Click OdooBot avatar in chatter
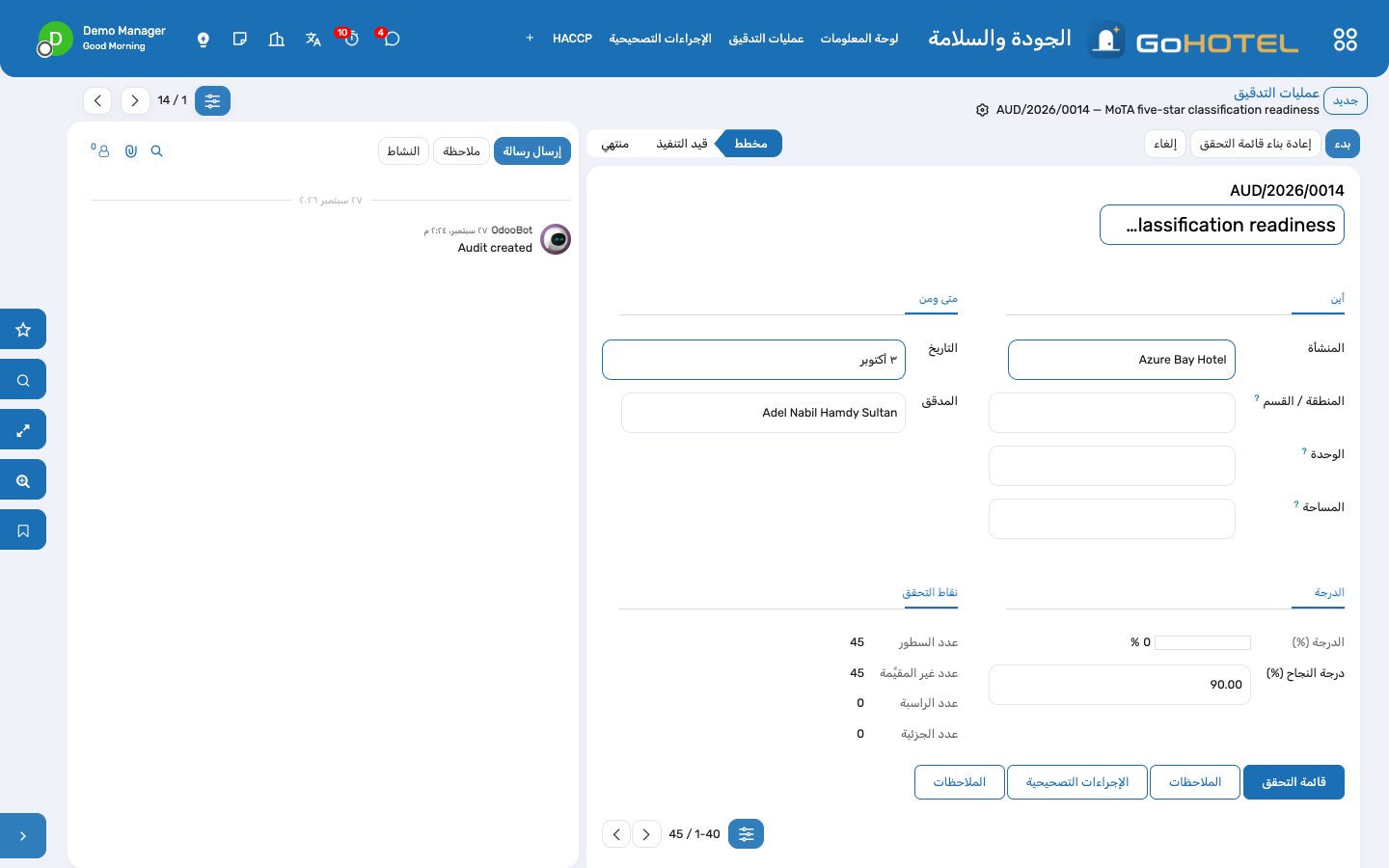Screen dimensions: 1389x868 pos(556,239)
